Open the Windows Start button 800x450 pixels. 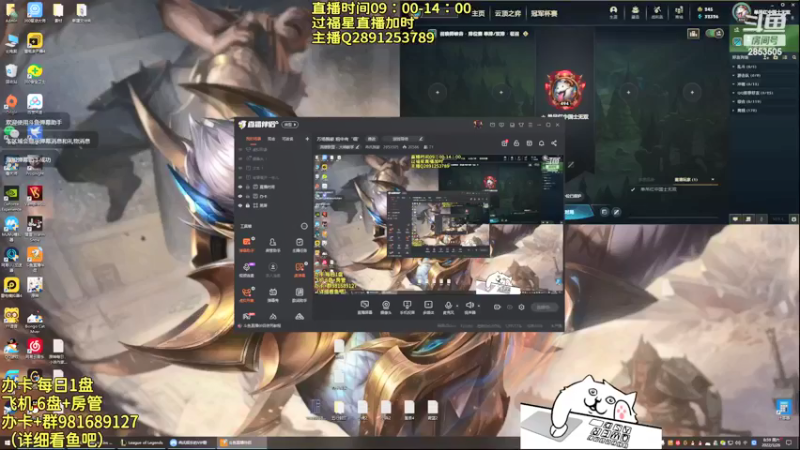click(7, 443)
